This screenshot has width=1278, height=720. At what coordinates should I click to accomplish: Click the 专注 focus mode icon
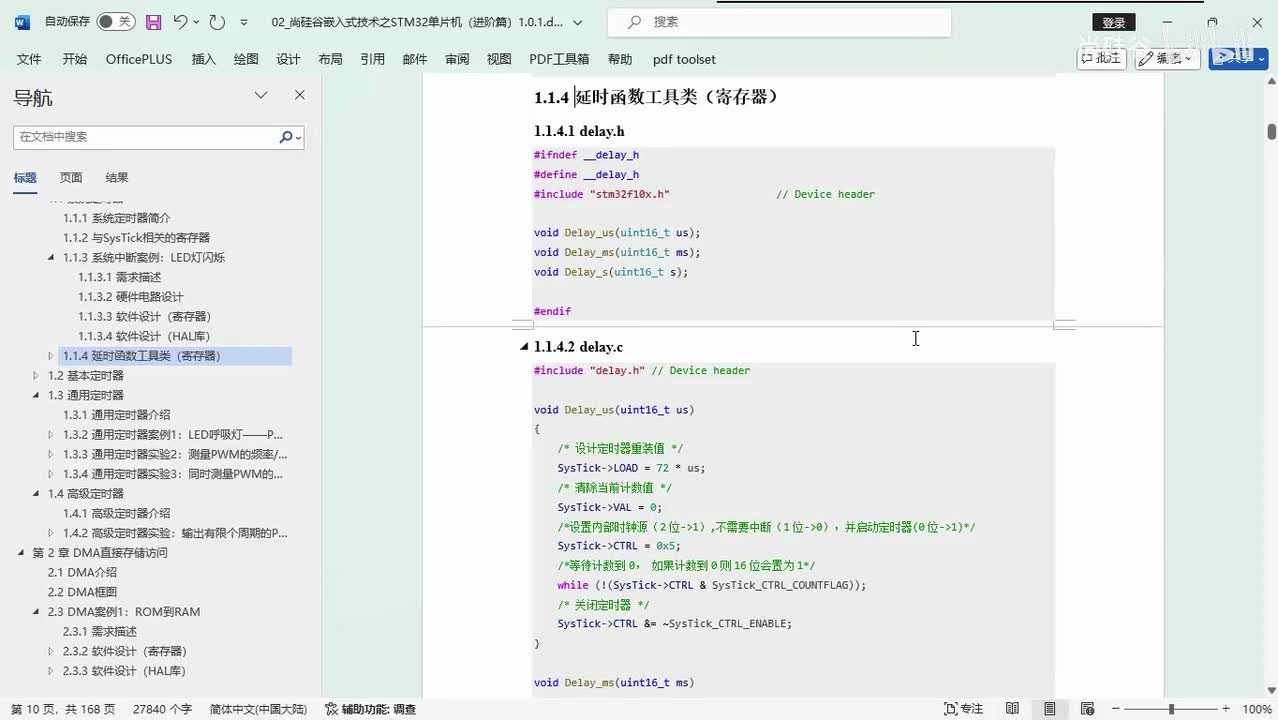click(x=951, y=709)
